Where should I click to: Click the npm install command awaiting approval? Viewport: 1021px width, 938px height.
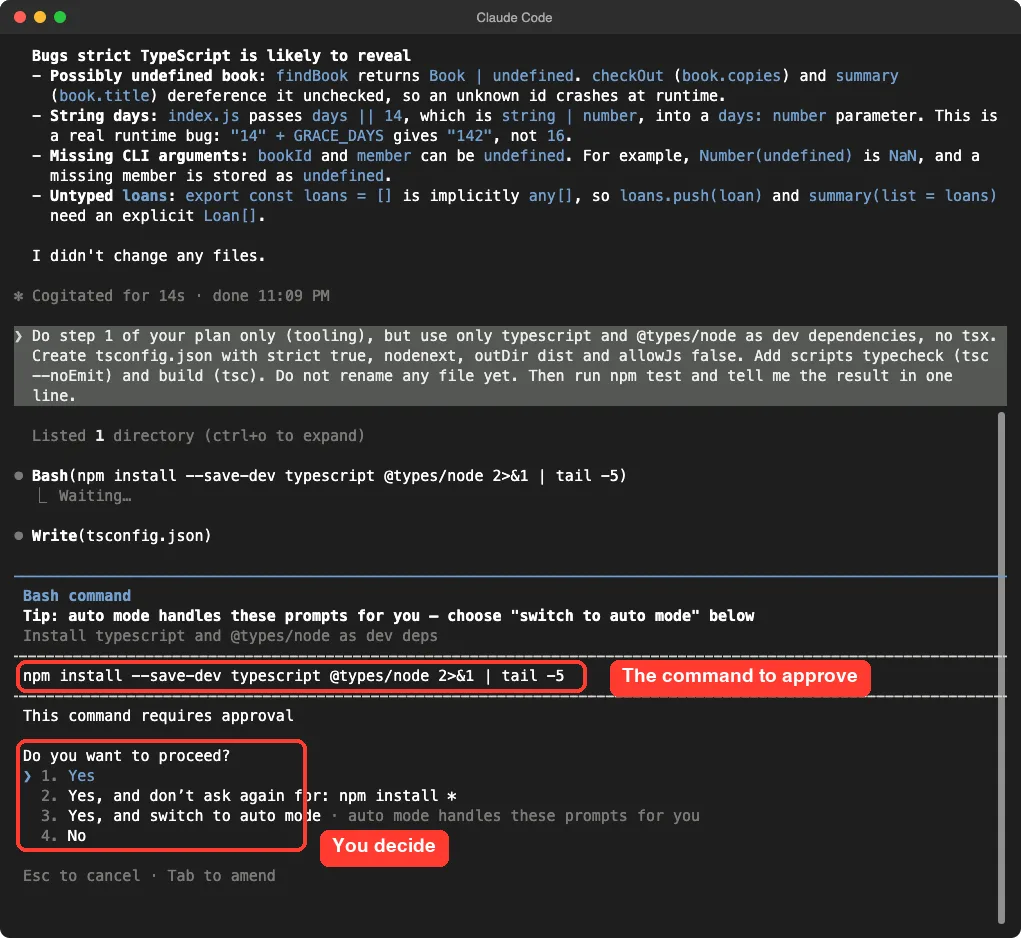click(294, 676)
